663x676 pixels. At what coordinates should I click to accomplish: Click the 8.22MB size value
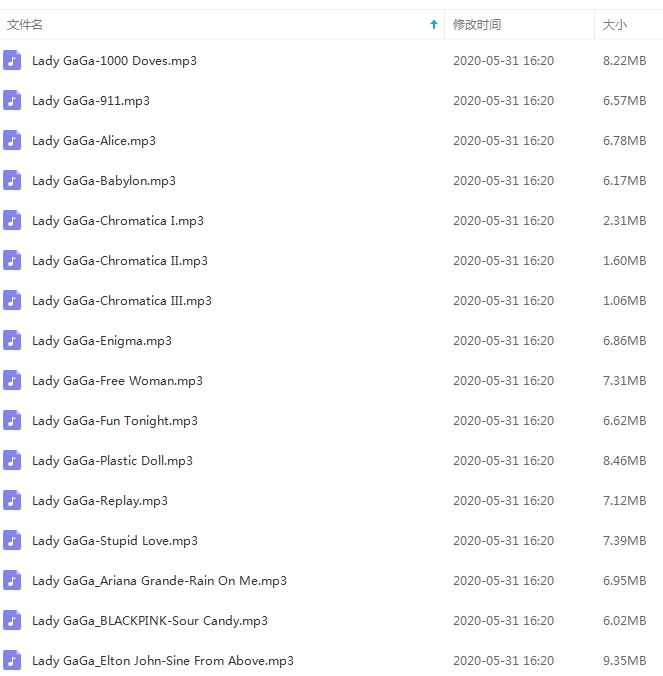click(x=625, y=61)
